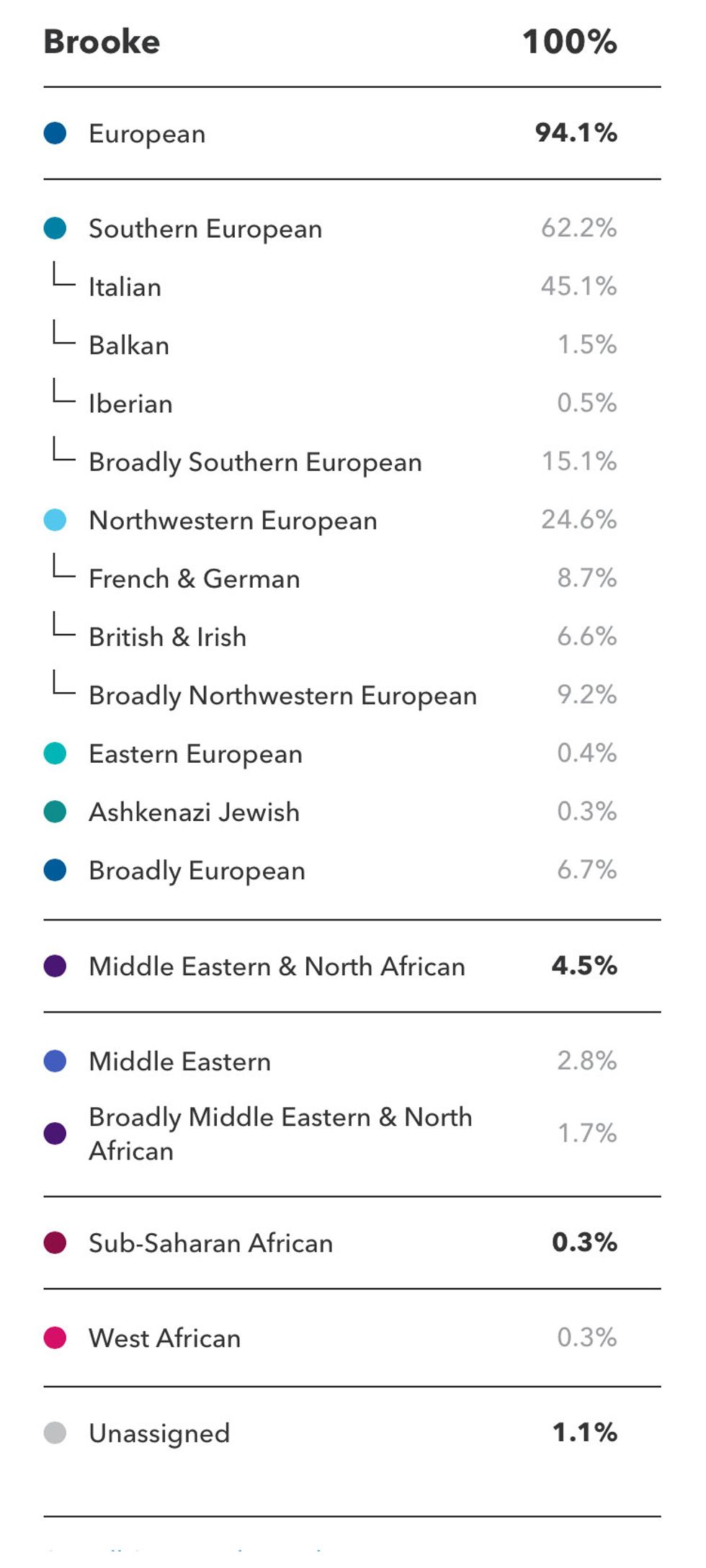Open the Iberian sub-entry
The height and width of the screenshot is (1568, 706).
352,403
